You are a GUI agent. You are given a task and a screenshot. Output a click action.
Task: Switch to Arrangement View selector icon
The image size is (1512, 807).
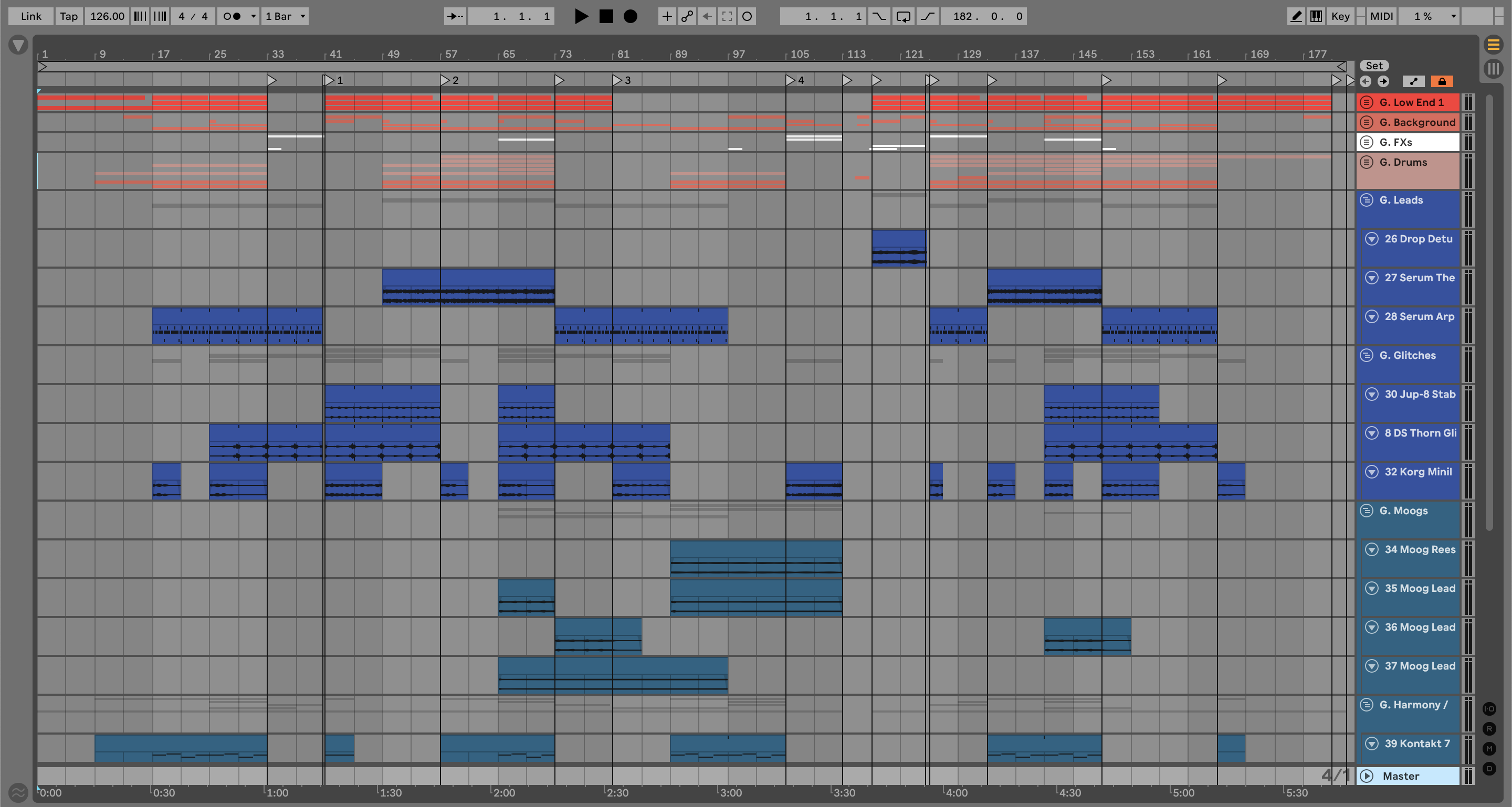click(x=1493, y=45)
